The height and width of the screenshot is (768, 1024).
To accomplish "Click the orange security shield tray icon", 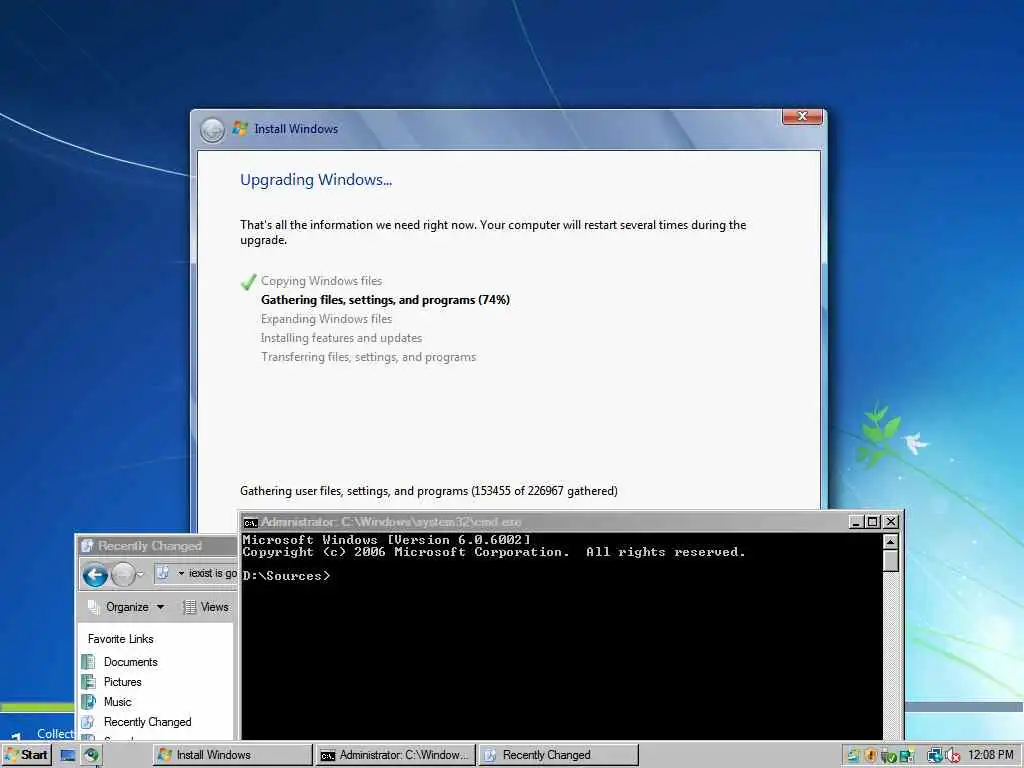I will click(x=871, y=756).
